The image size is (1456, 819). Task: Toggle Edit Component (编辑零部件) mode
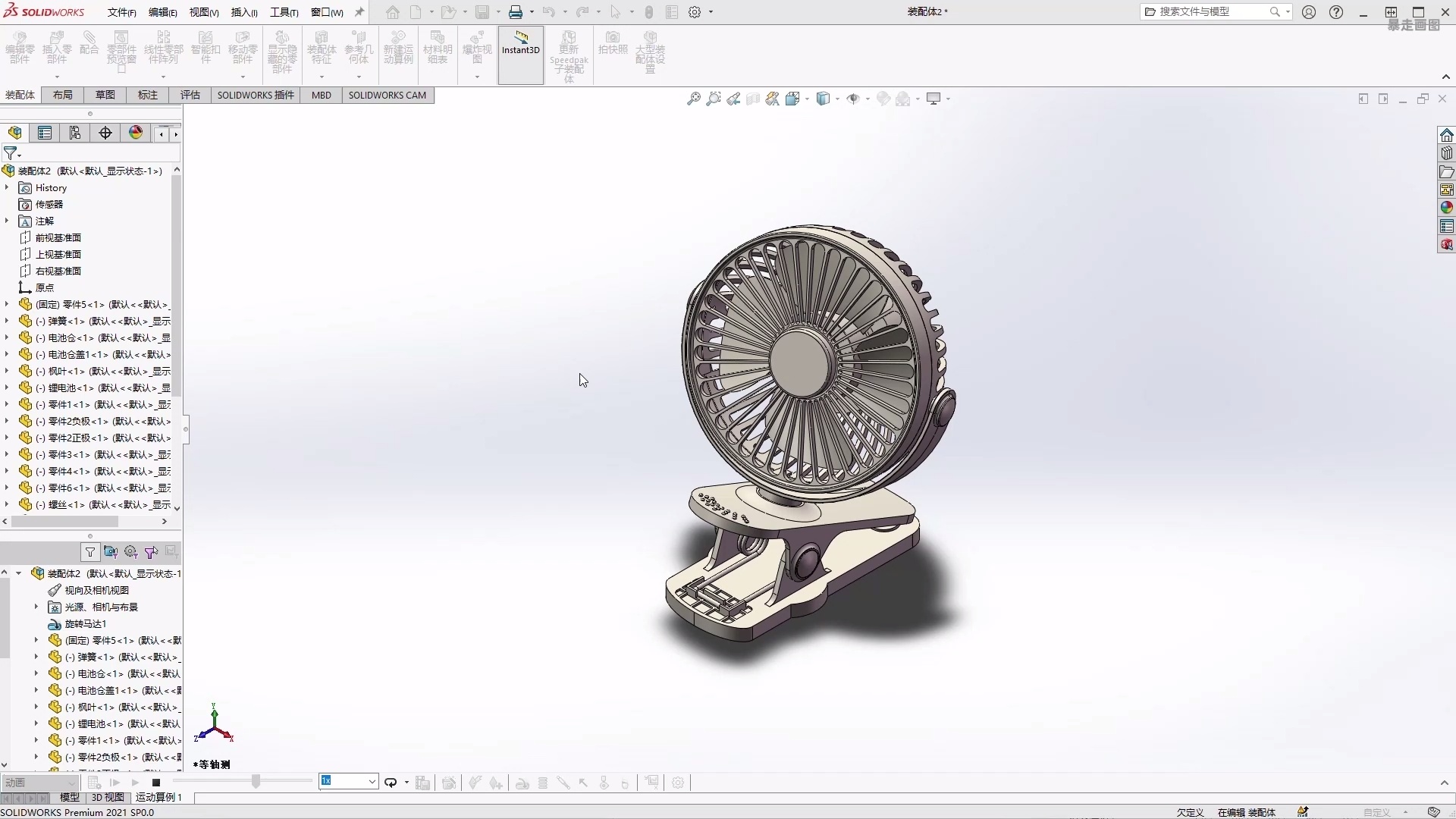[20, 48]
